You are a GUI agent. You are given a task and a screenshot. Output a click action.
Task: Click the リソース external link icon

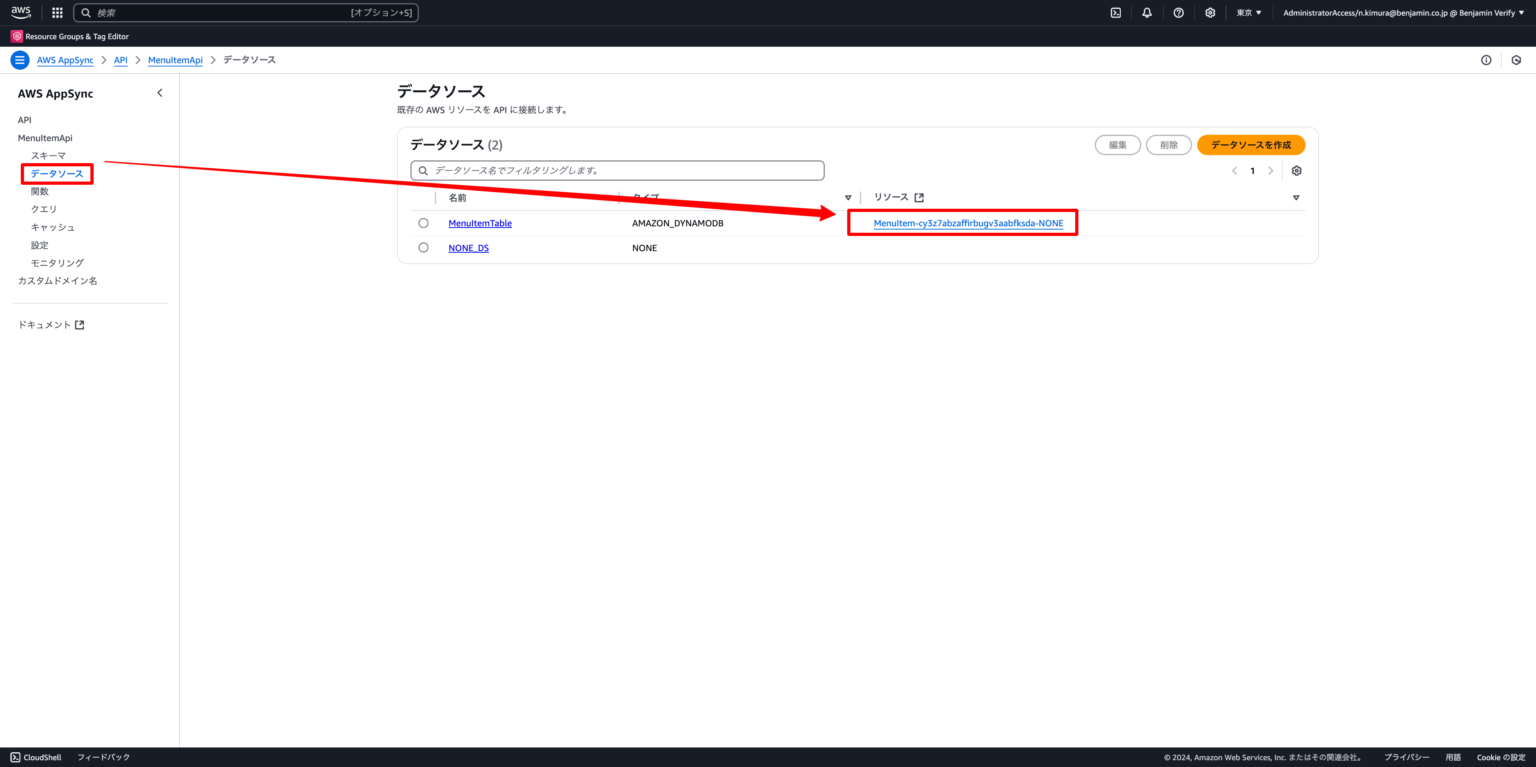point(919,197)
